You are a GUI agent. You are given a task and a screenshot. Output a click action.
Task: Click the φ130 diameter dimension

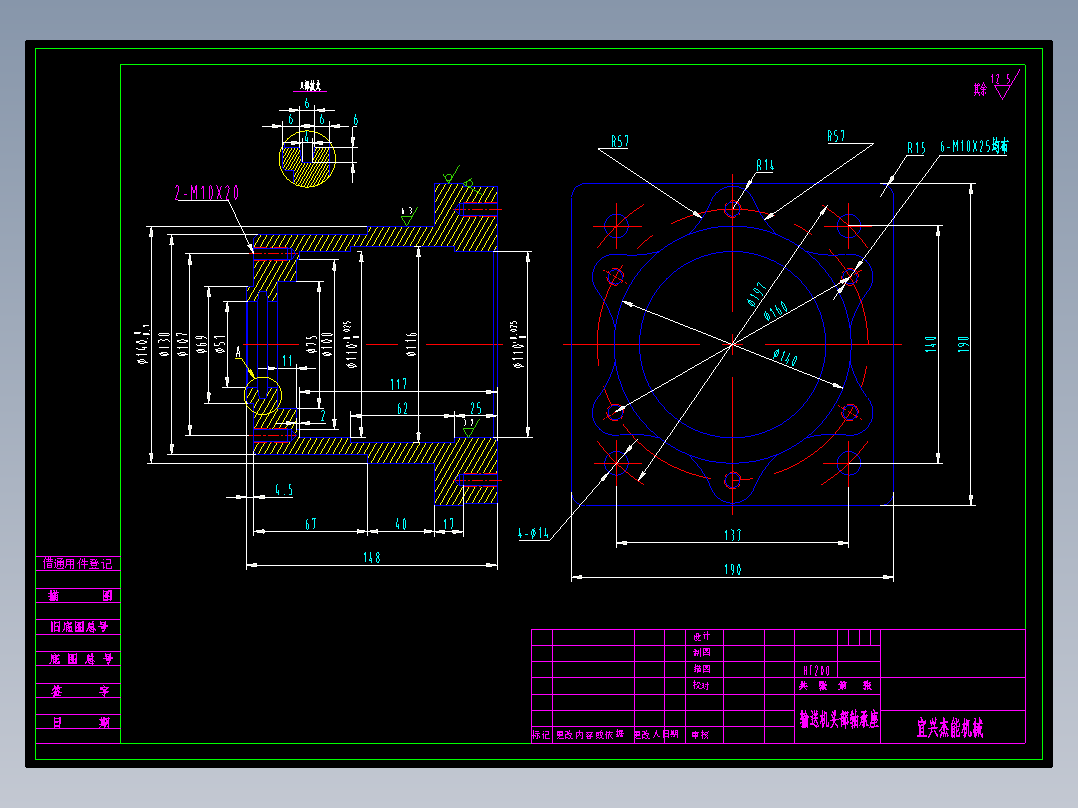tap(164, 345)
